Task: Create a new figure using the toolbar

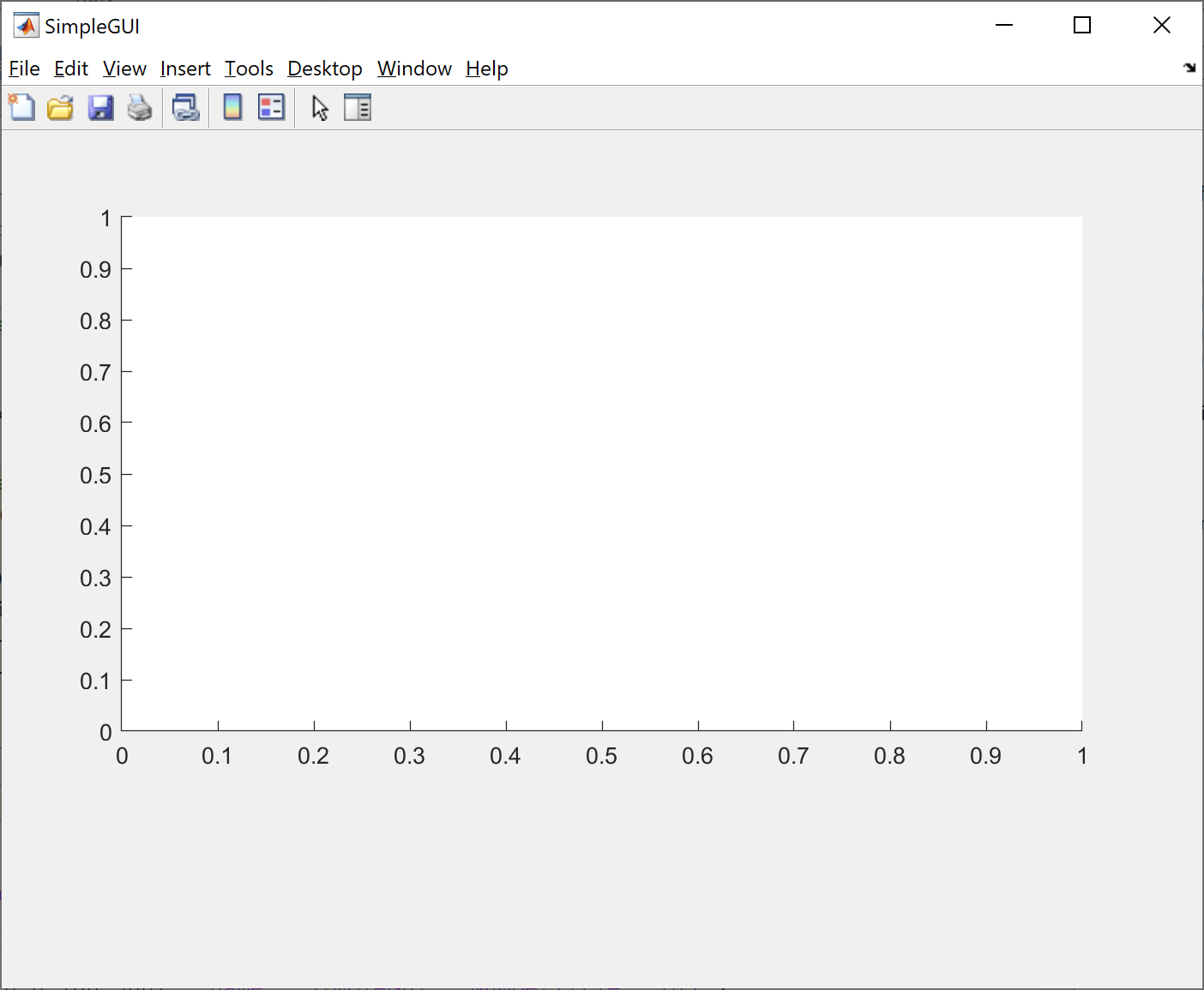Action: point(21,107)
